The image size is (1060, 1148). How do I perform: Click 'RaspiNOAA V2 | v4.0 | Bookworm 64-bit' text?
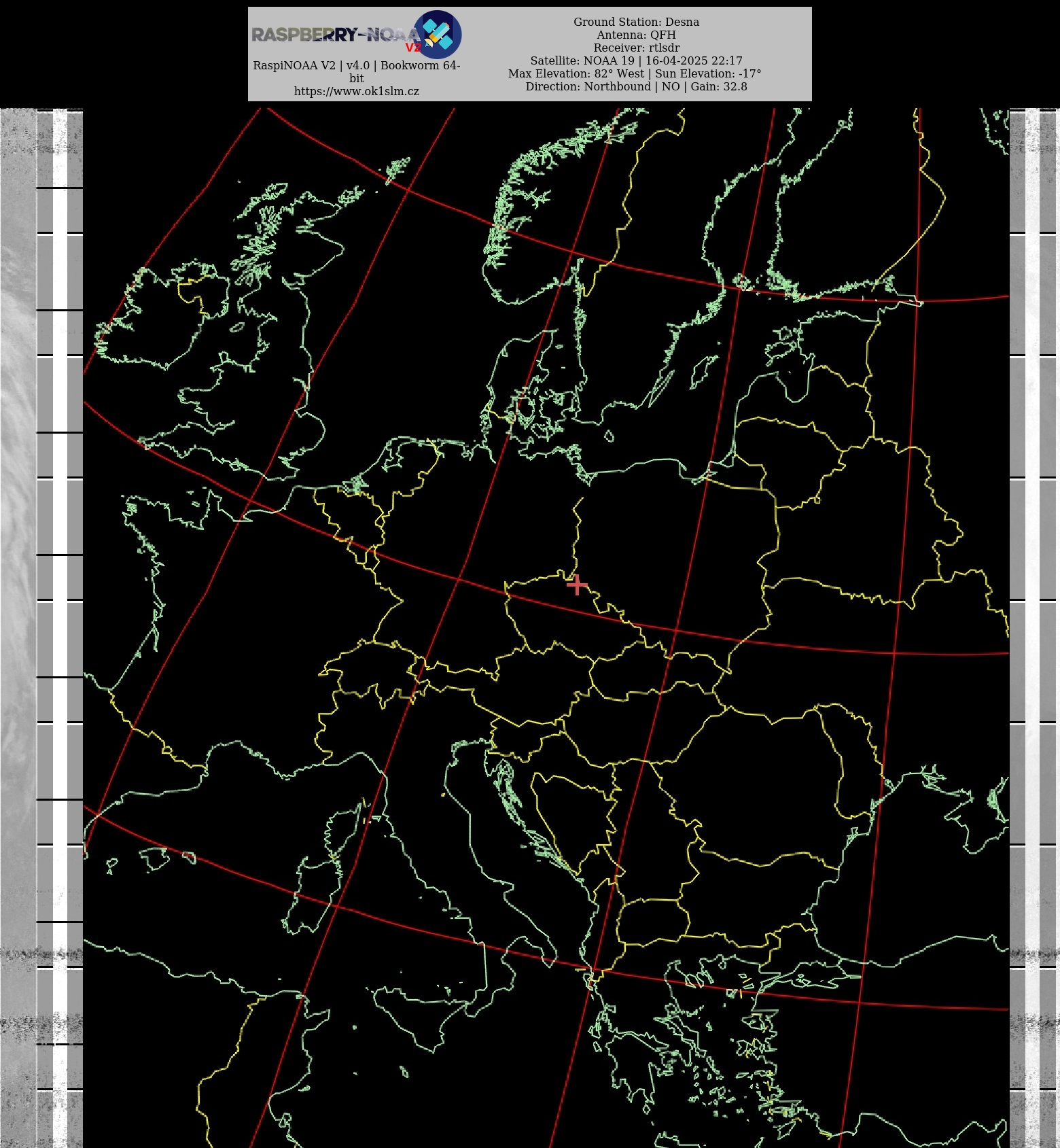tap(357, 71)
